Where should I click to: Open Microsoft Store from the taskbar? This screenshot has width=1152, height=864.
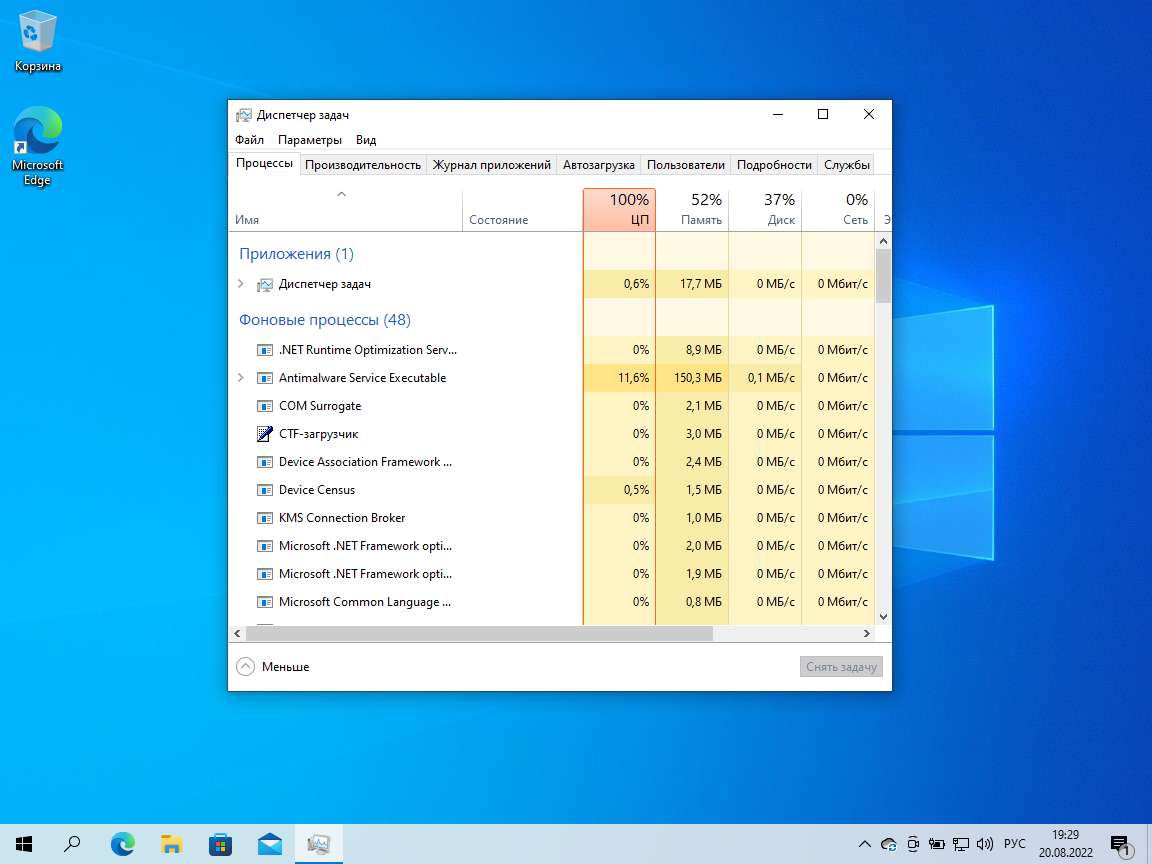(220, 844)
